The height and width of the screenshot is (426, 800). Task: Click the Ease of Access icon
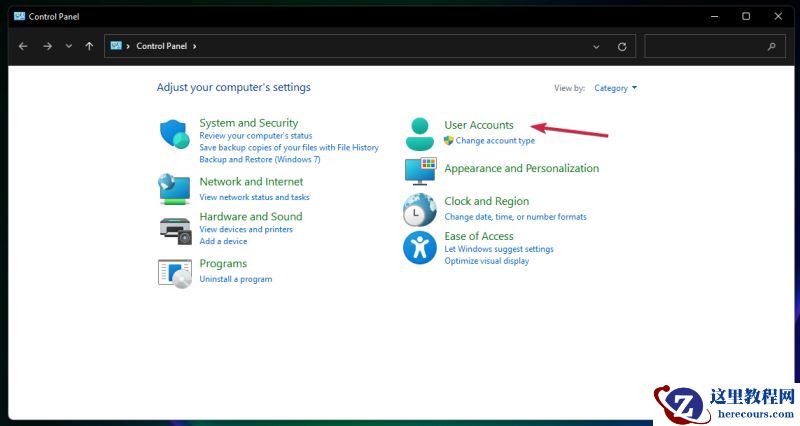(419, 247)
